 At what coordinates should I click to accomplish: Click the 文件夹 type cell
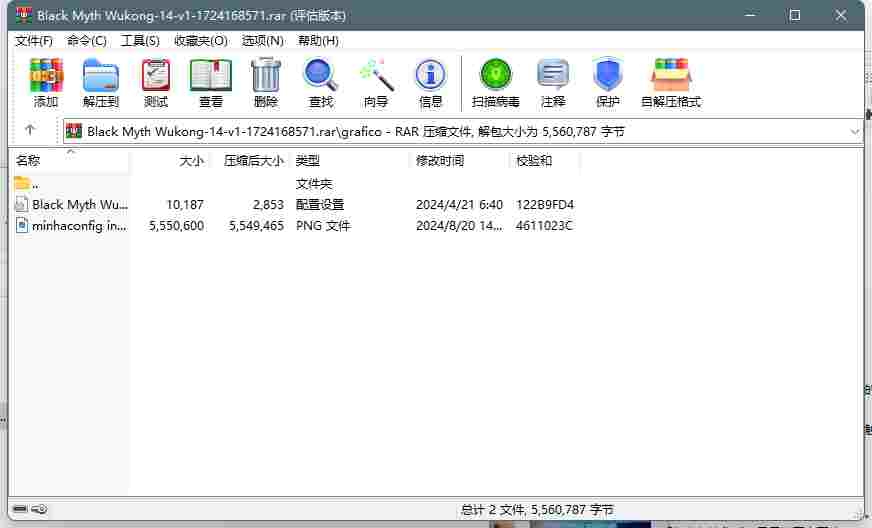314,184
